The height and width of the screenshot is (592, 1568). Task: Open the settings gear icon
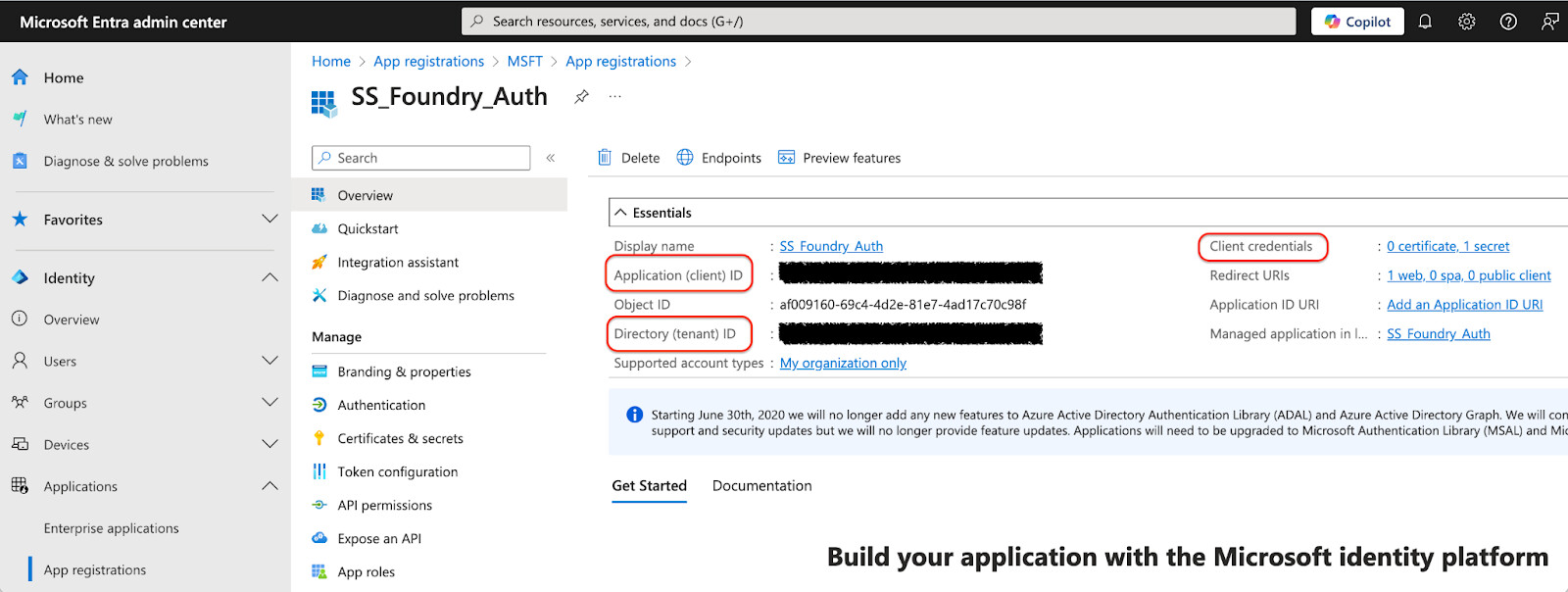pyautogui.click(x=1467, y=22)
